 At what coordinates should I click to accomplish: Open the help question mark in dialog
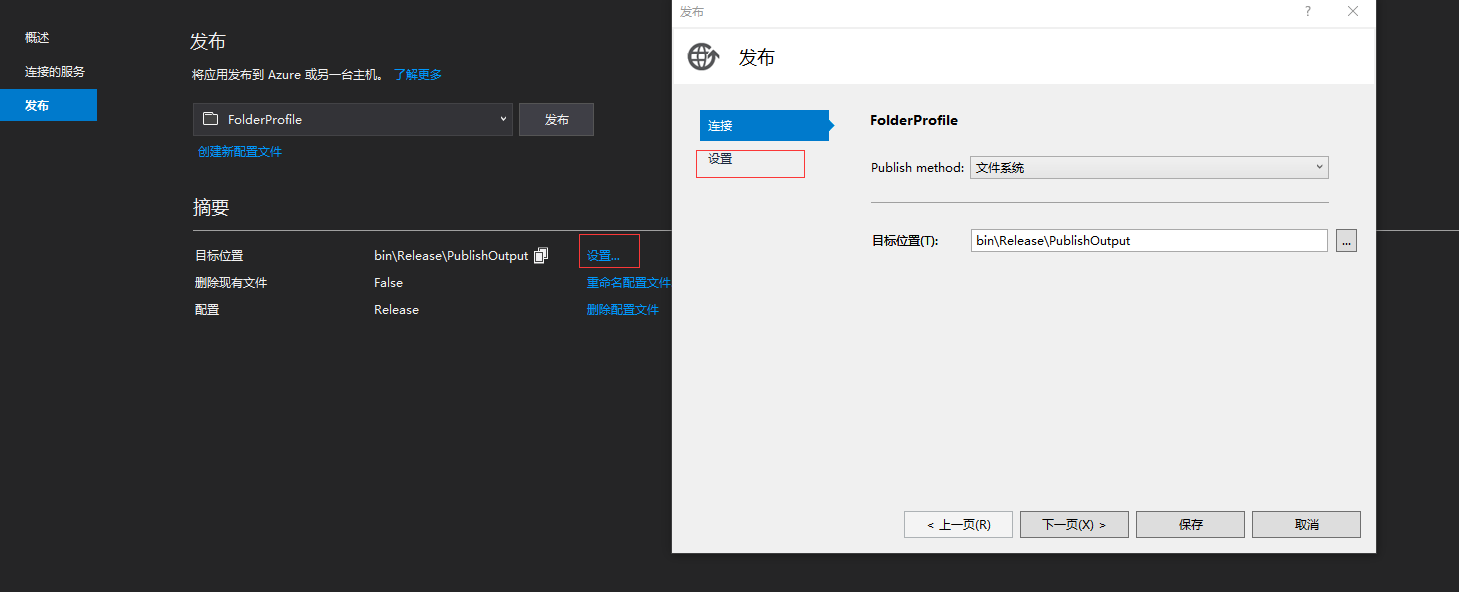[x=1307, y=11]
